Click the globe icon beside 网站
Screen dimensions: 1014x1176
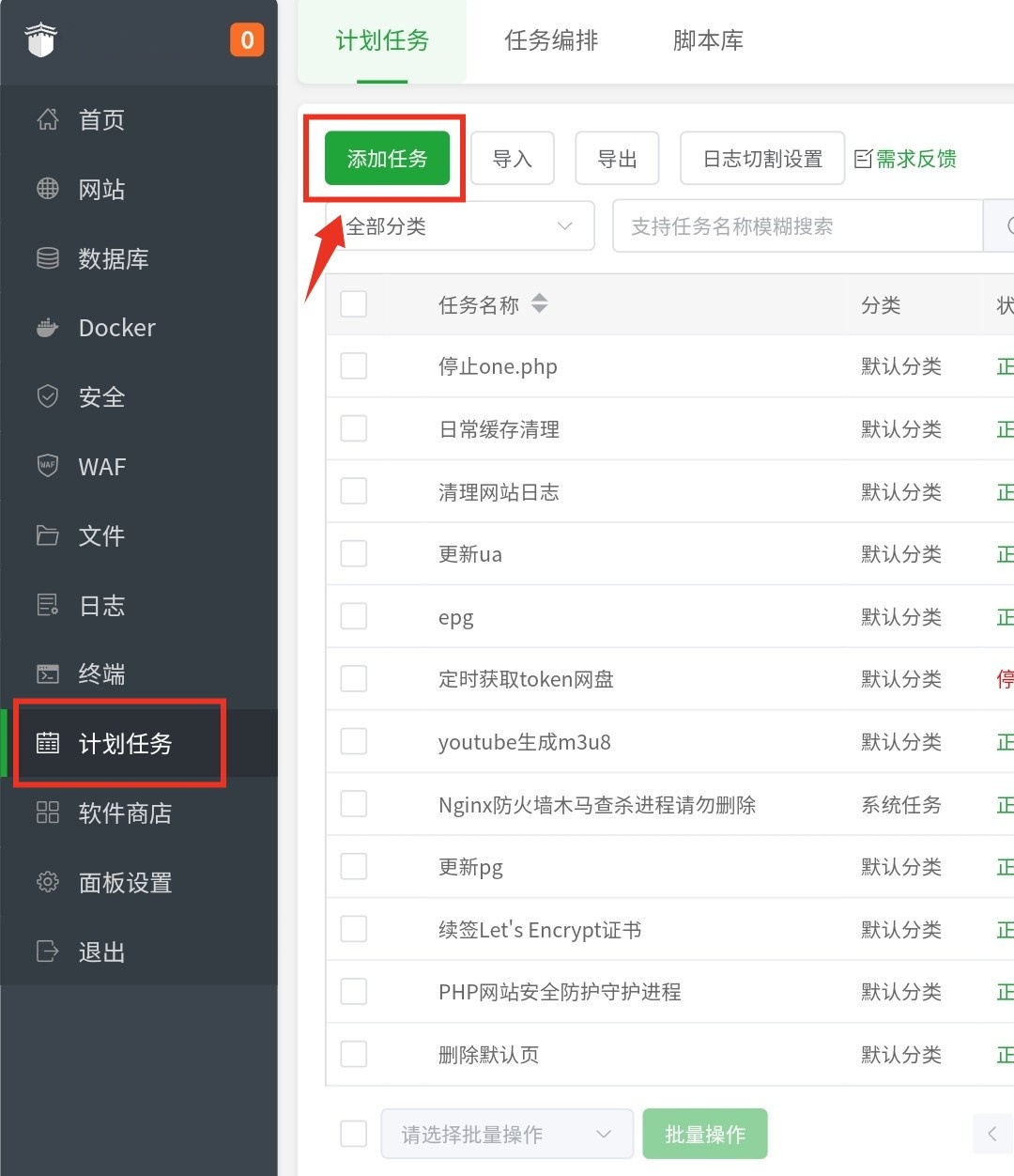(48, 188)
